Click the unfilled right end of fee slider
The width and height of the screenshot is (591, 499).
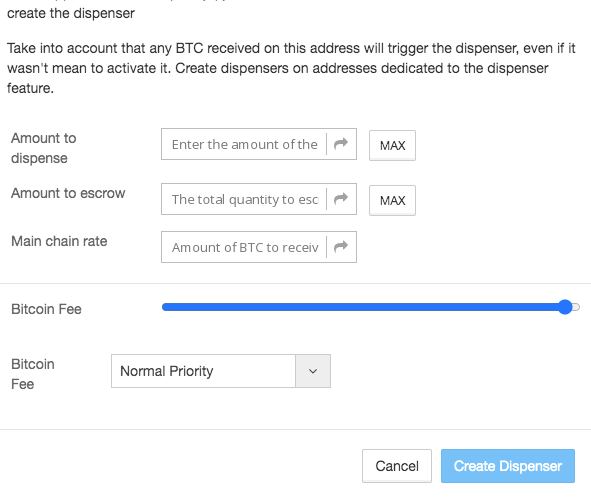pyautogui.click(x=576, y=307)
